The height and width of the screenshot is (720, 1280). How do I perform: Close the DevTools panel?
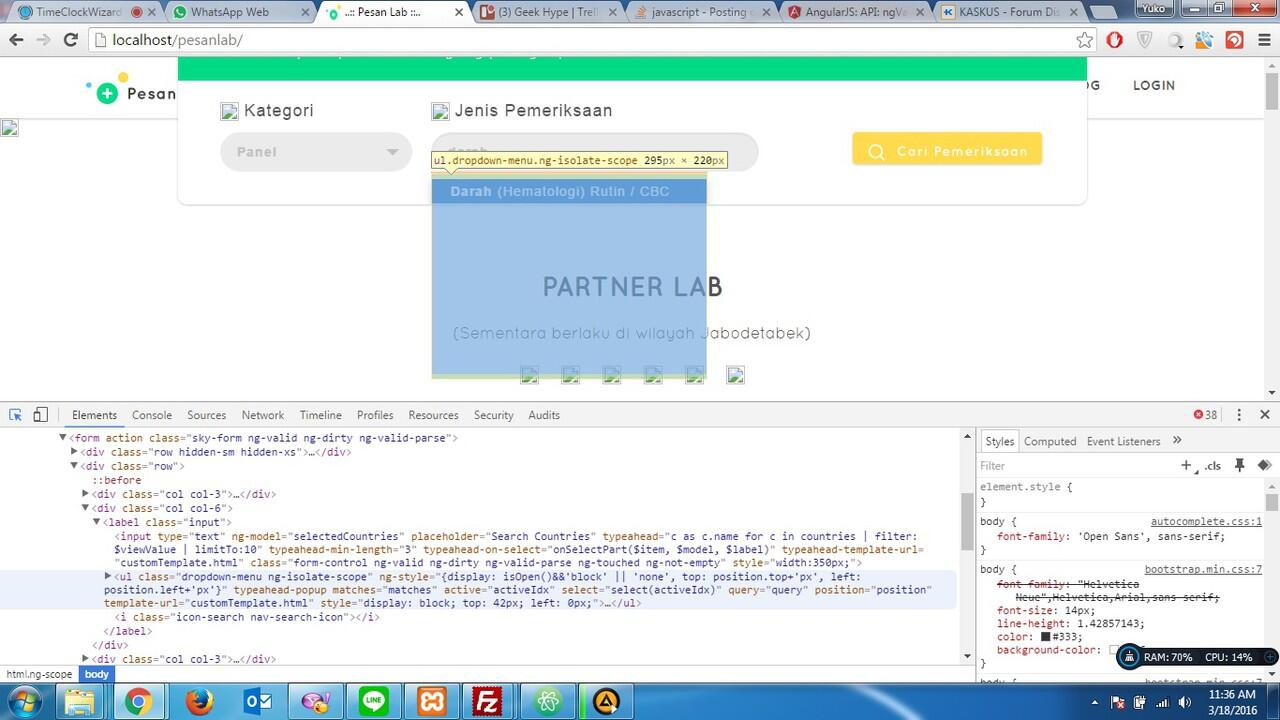click(x=1264, y=415)
